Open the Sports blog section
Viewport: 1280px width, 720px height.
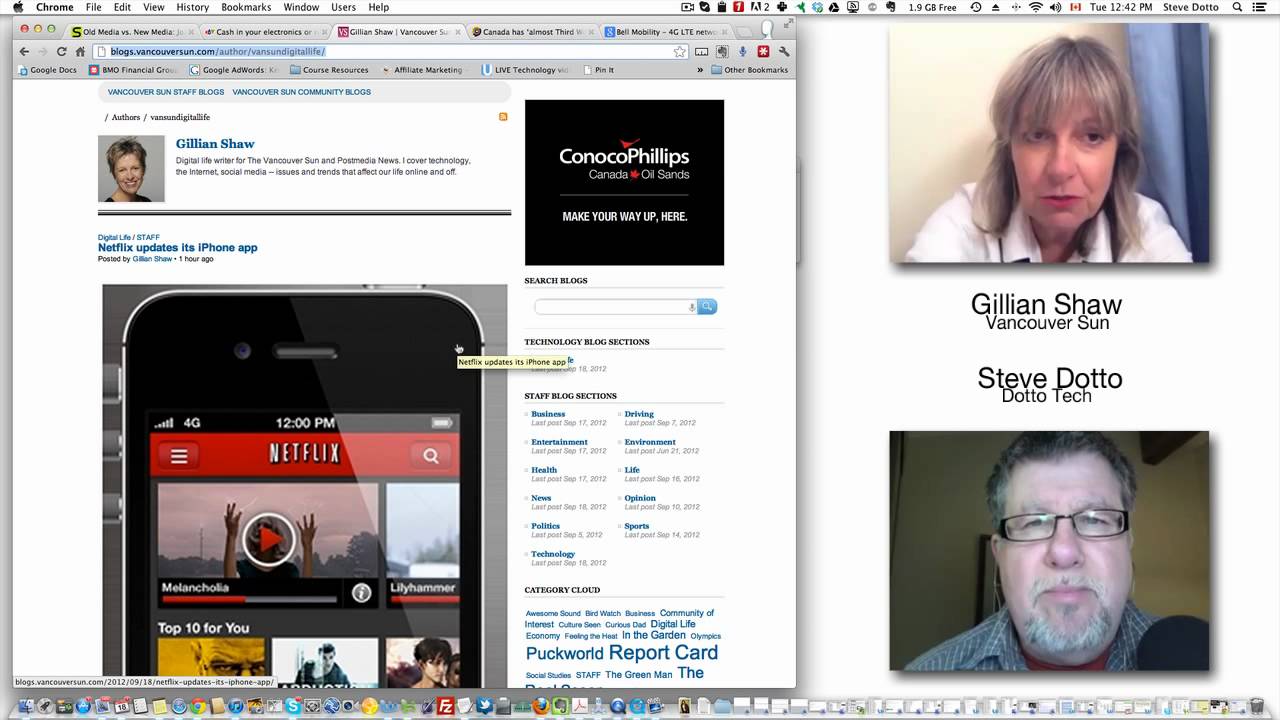coord(637,526)
